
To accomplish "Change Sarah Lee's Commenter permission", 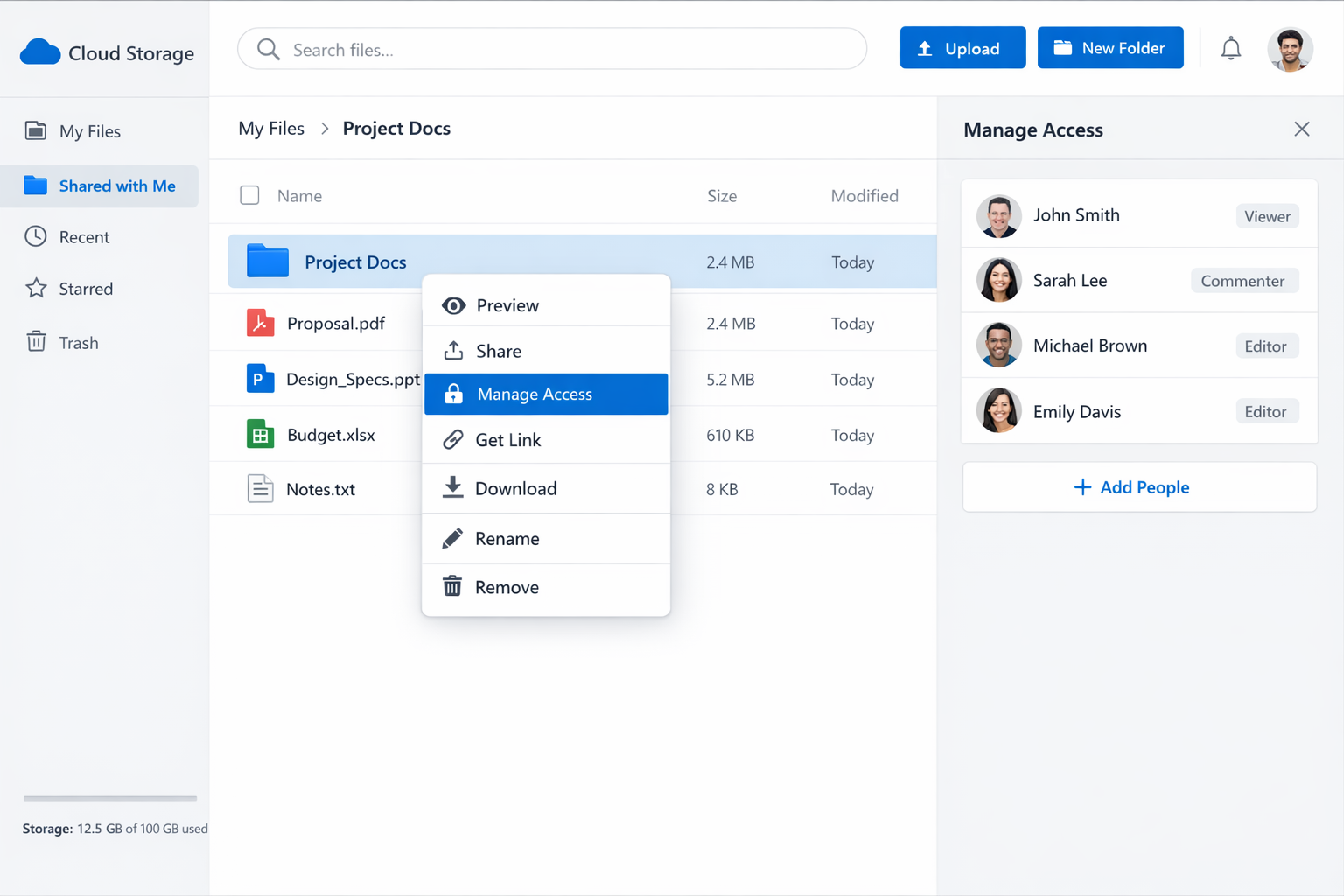I will [1242, 281].
